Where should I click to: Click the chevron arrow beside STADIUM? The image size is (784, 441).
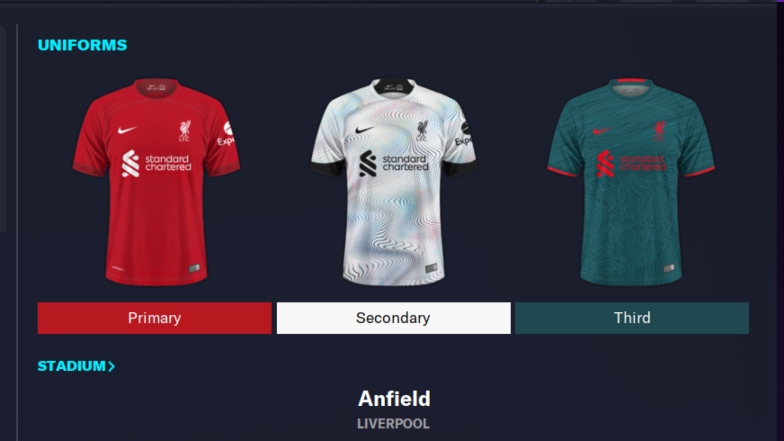click(111, 366)
